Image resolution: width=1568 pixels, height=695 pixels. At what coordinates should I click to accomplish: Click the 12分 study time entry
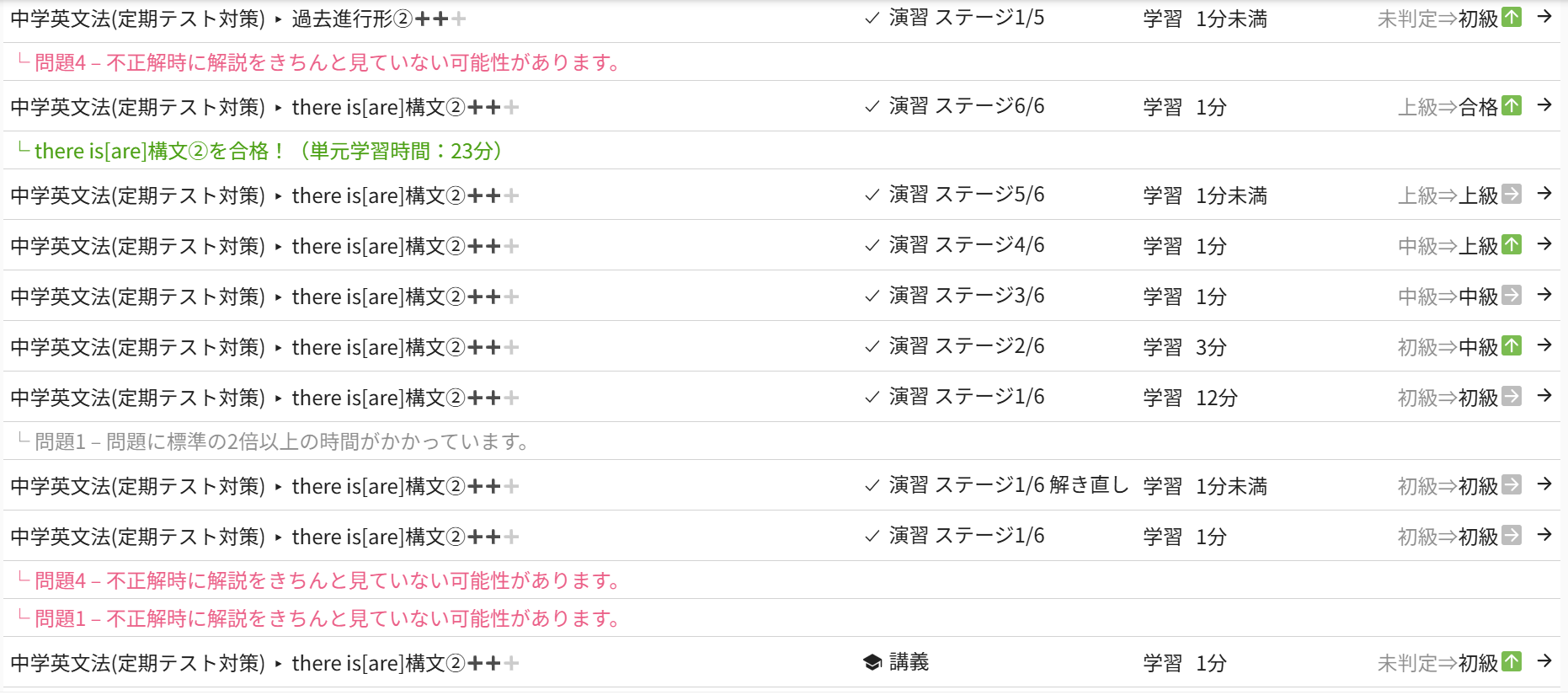(x=1217, y=398)
